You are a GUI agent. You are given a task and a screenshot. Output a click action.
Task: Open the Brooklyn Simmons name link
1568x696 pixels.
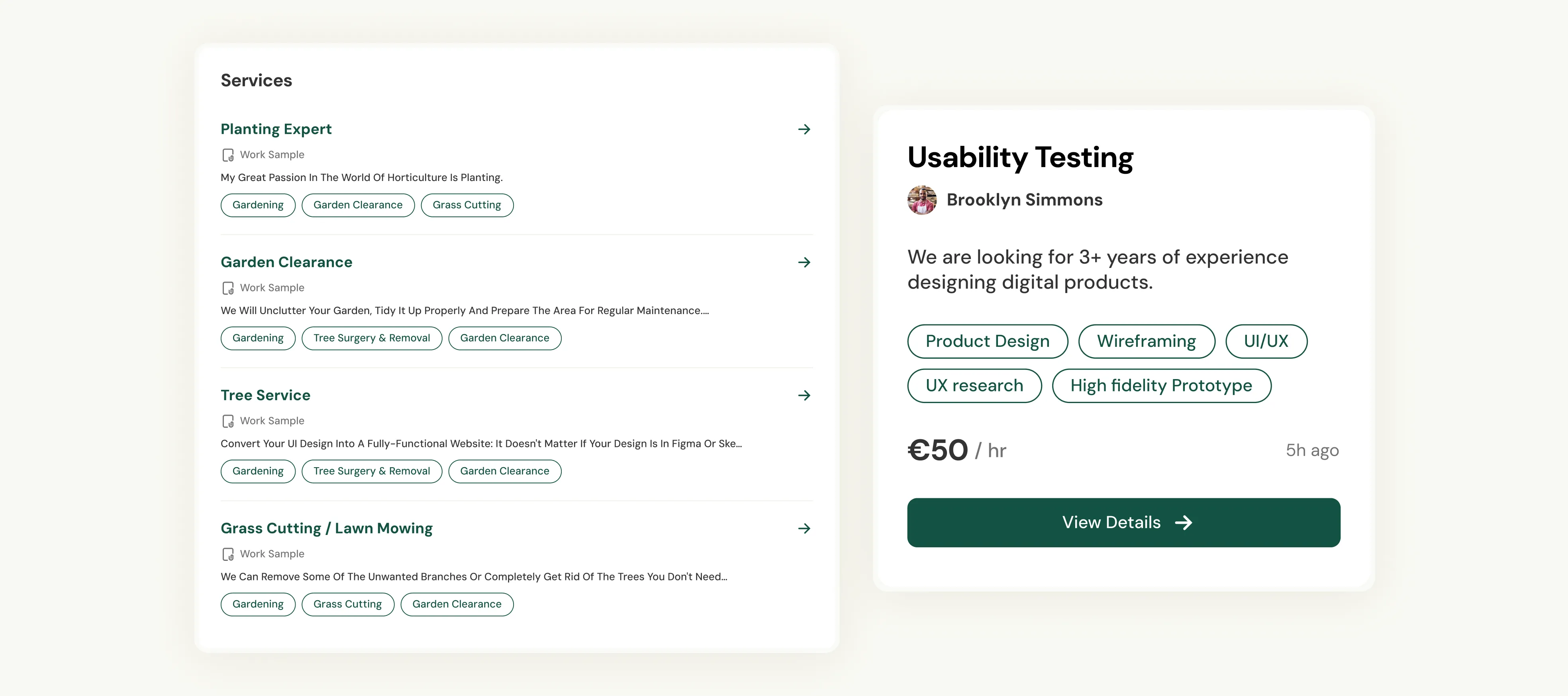pos(1024,201)
